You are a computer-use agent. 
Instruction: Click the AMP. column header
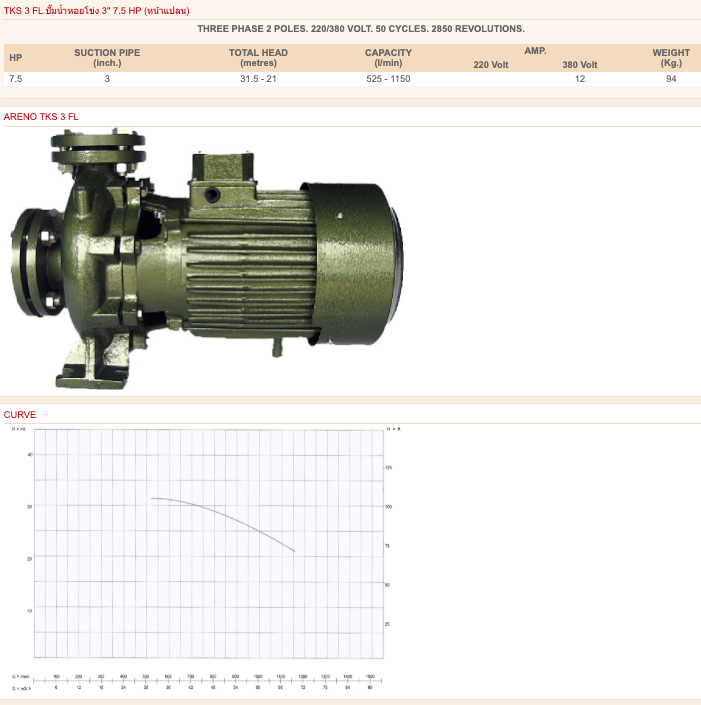click(x=535, y=51)
